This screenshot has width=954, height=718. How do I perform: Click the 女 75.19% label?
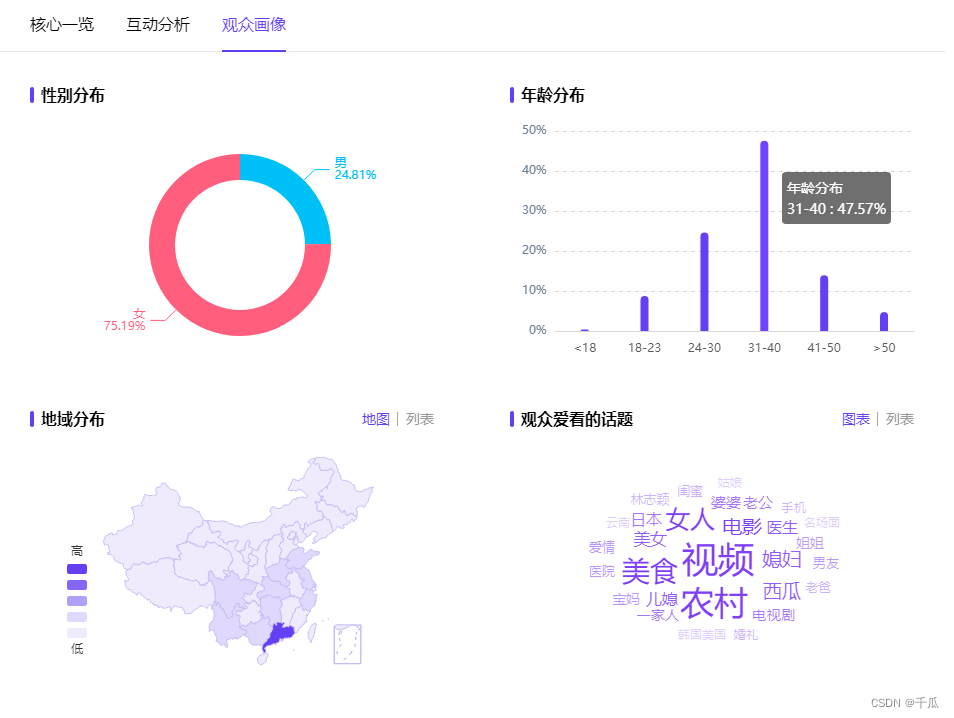tap(125, 319)
